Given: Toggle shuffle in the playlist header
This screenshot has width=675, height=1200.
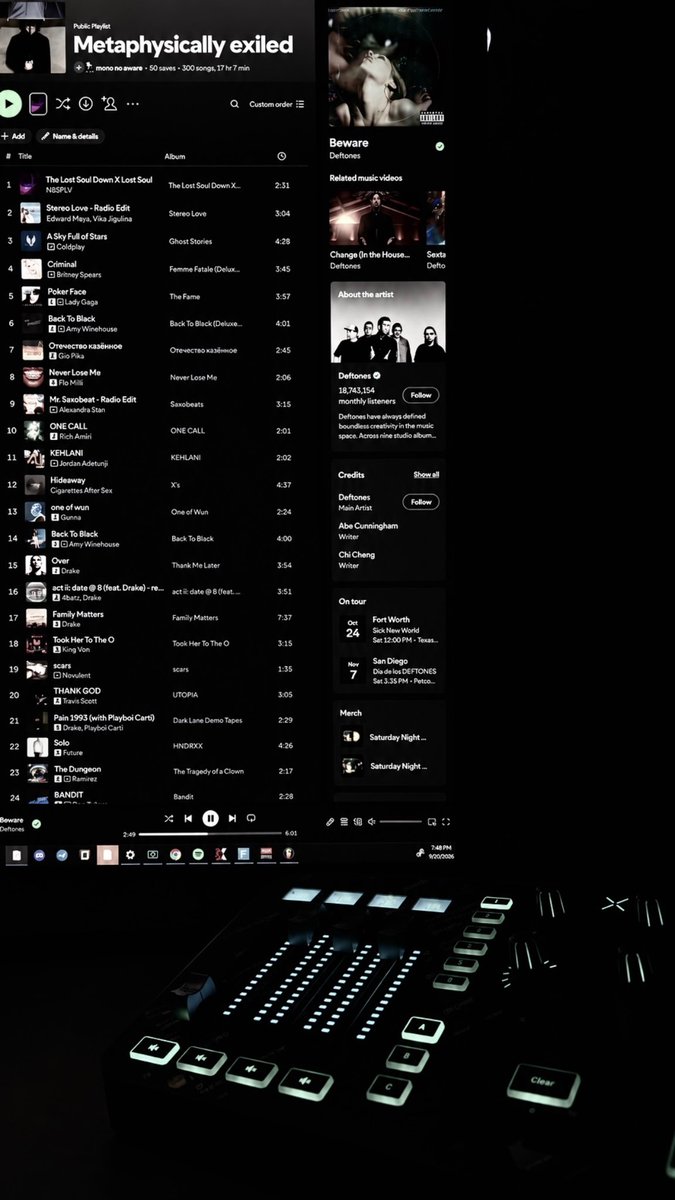Looking at the screenshot, I should click(62, 103).
